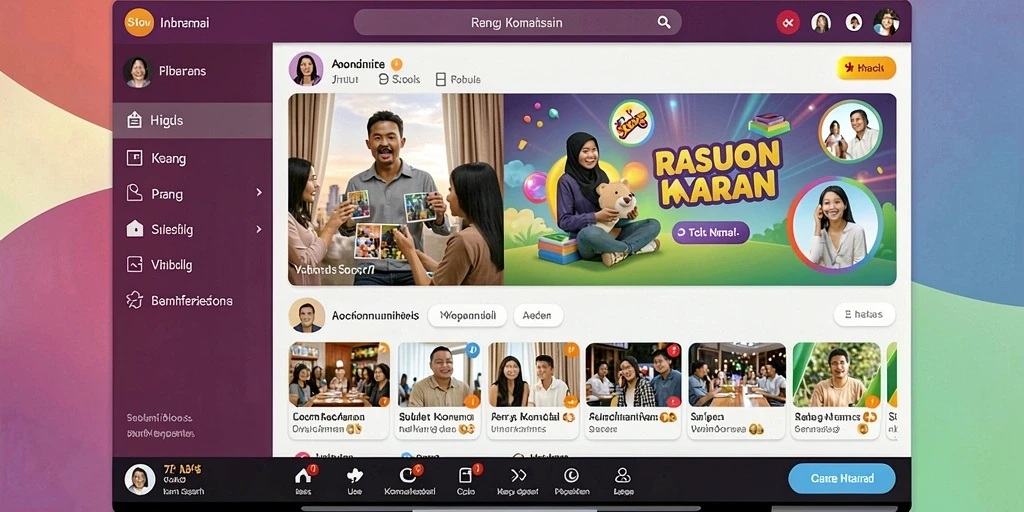Click the round game logo on the banner

[632, 122]
